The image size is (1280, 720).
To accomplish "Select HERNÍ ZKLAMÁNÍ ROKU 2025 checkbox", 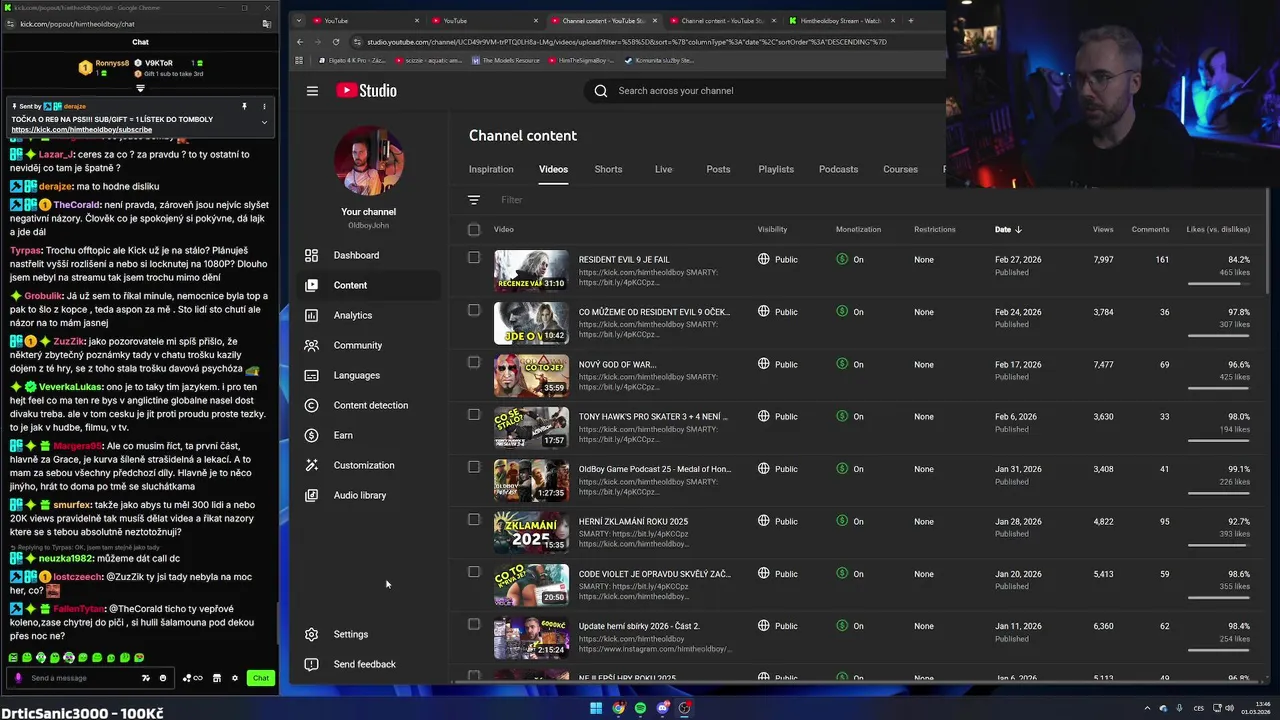I will click(x=474, y=519).
